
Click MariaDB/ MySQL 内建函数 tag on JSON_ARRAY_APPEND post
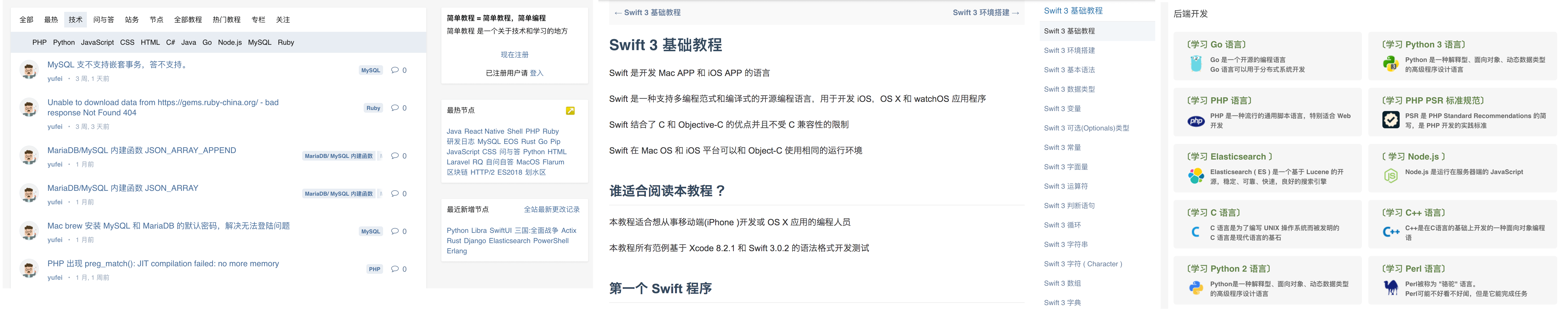coord(338,156)
